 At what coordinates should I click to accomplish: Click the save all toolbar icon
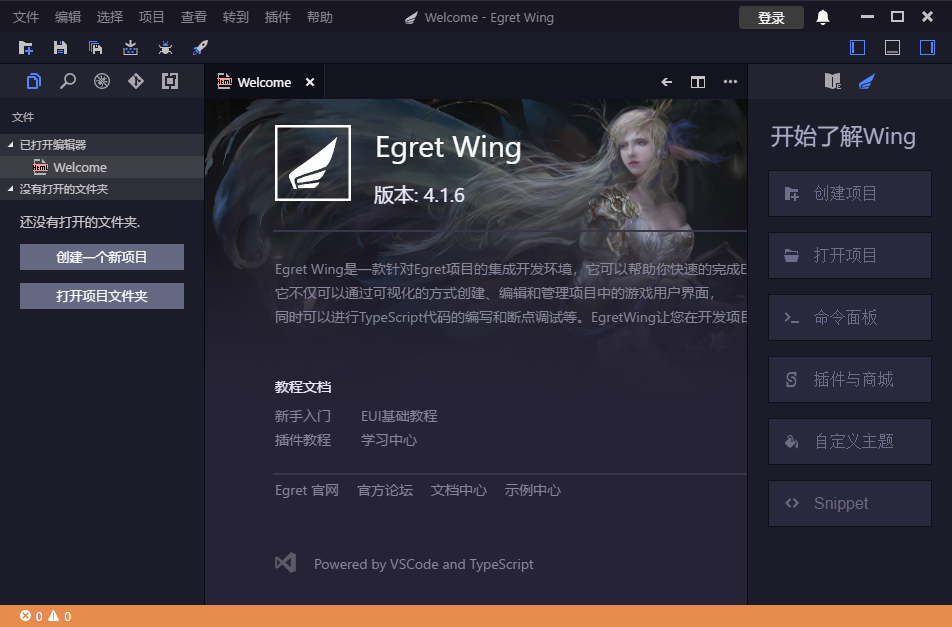point(95,47)
